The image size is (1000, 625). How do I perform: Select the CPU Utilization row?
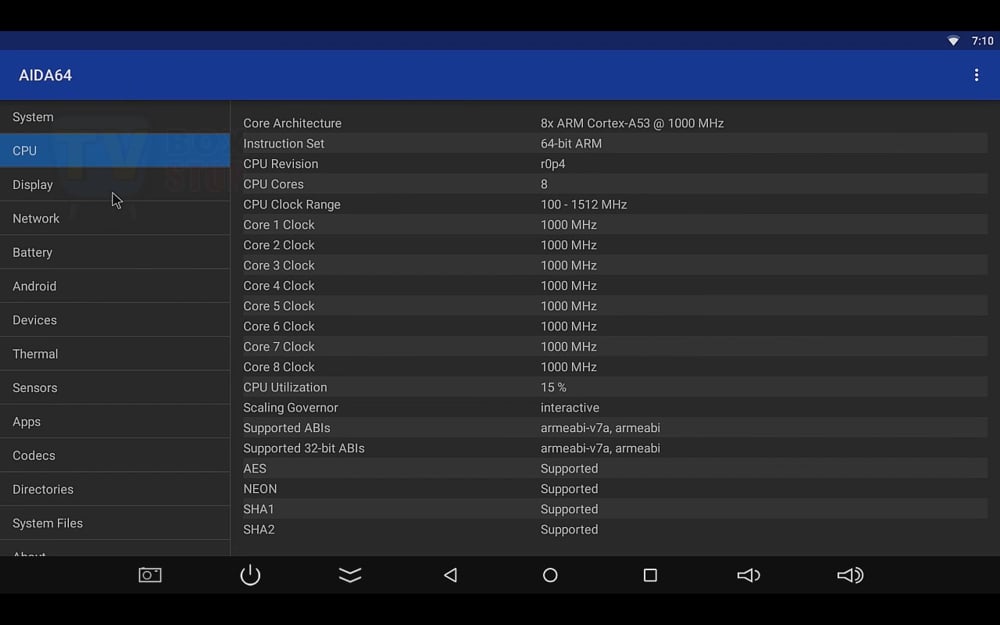point(614,387)
